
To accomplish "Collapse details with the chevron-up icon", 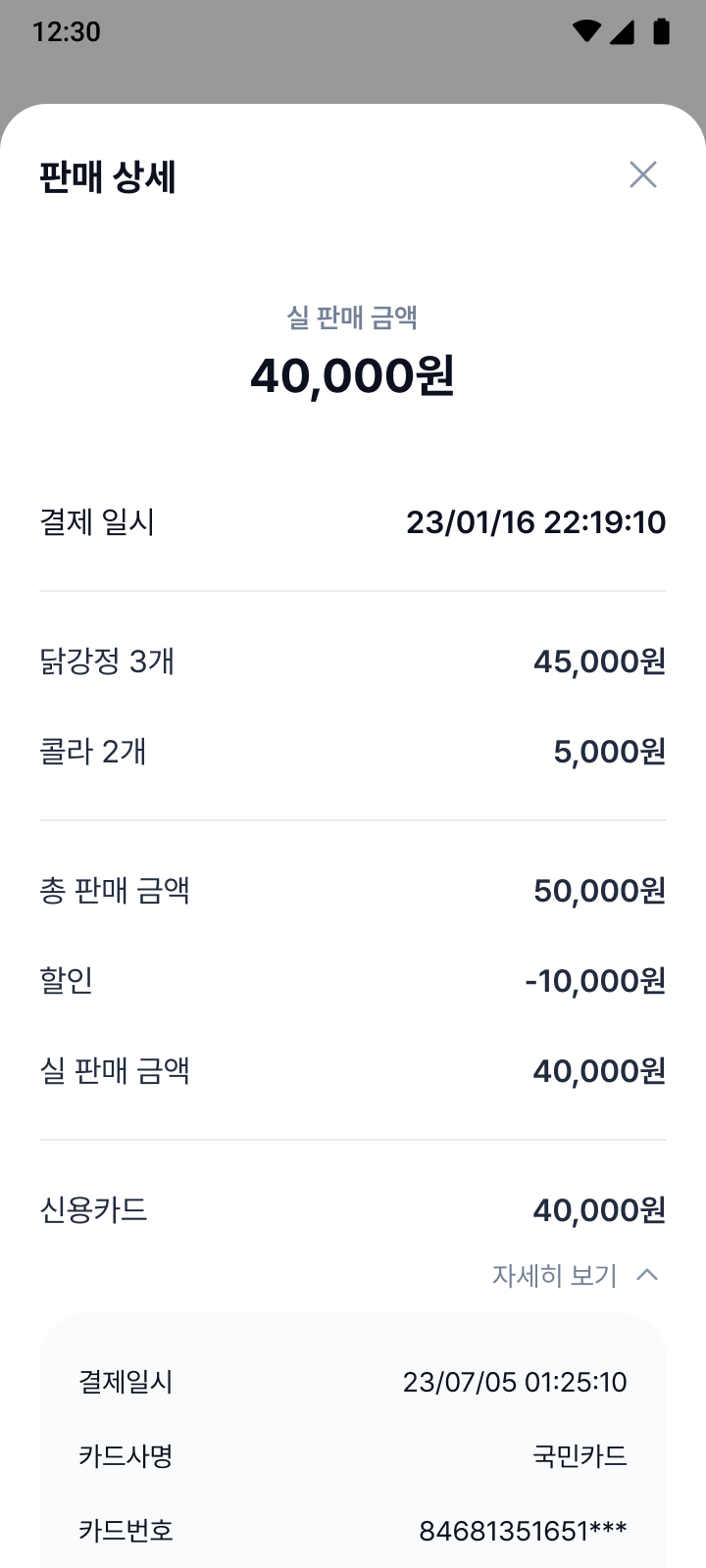I will click(x=647, y=1275).
